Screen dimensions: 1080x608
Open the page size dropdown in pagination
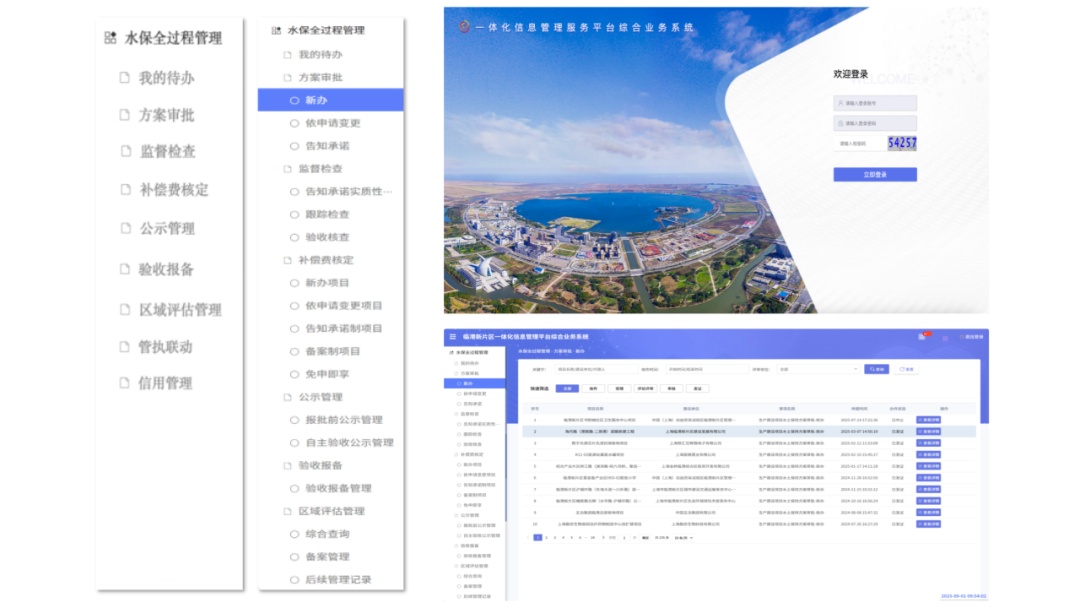(x=683, y=537)
